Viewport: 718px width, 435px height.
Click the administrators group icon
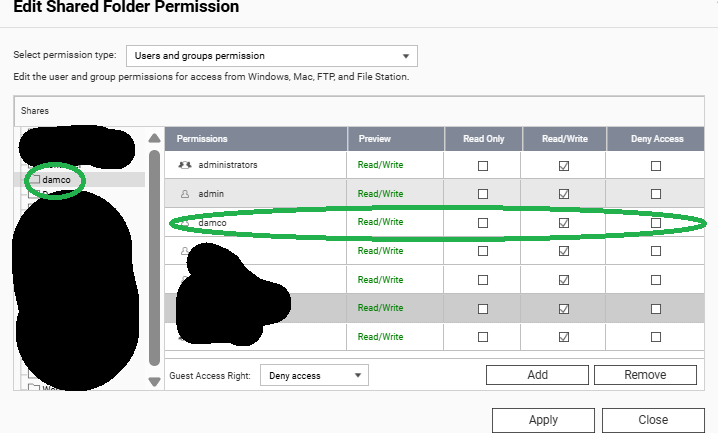click(x=184, y=164)
